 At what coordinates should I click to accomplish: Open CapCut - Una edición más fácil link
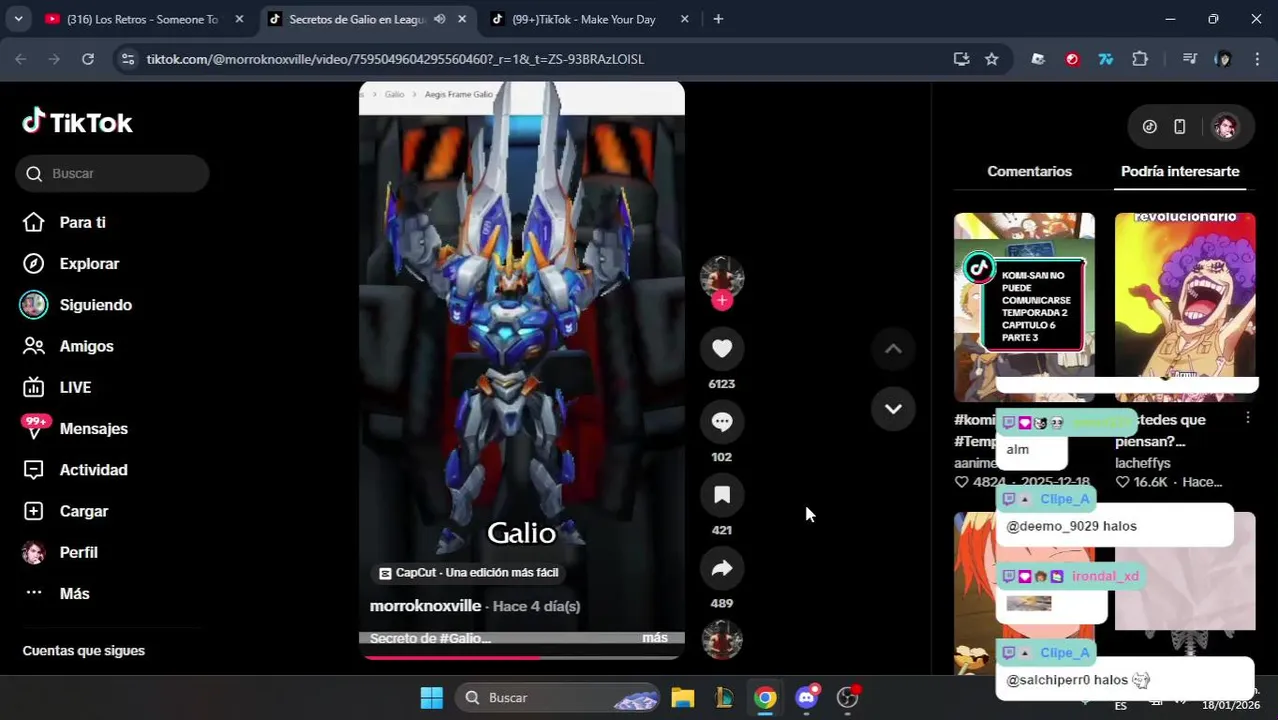pos(468,573)
